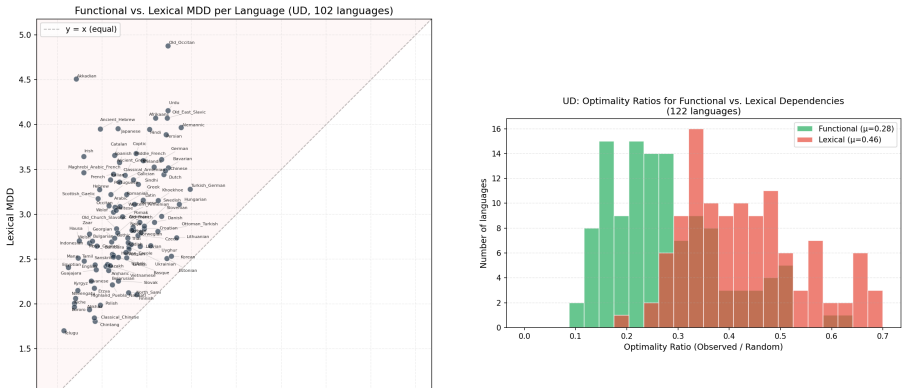Click the 'y = x (equal)' legend entry
908x388 pixels.
click(80, 30)
